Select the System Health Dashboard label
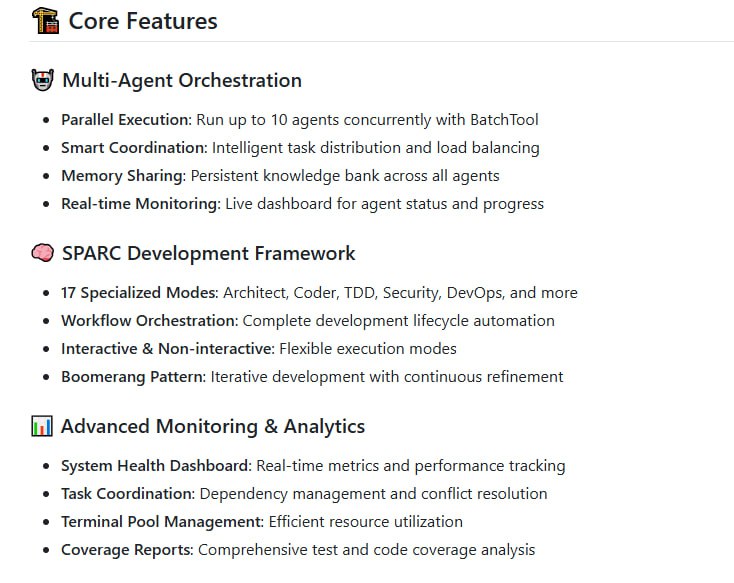The width and height of the screenshot is (734, 583). pos(155,466)
